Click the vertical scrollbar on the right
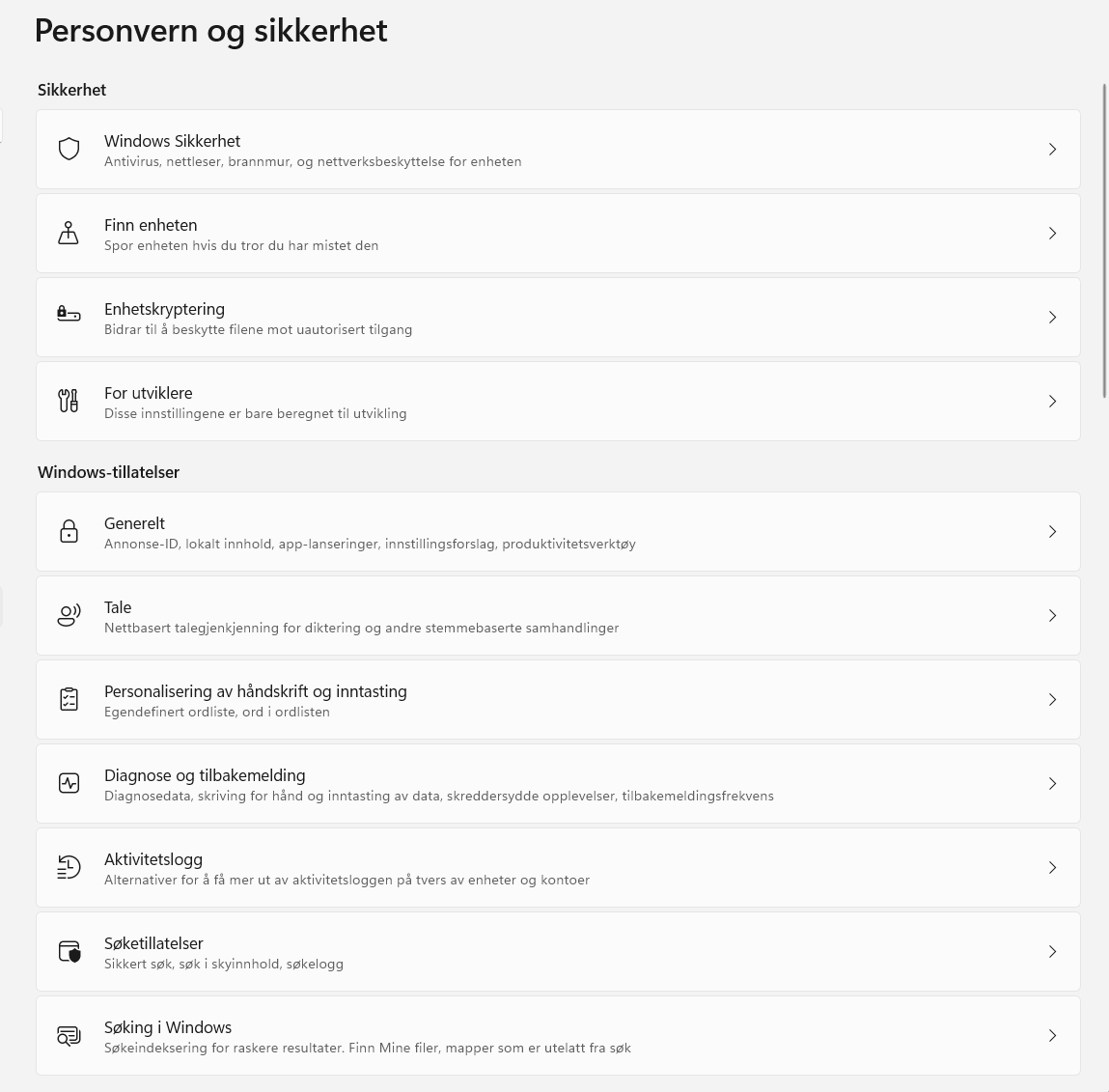This screenshot has width=1109, height=1092. tap(1105, 241)
